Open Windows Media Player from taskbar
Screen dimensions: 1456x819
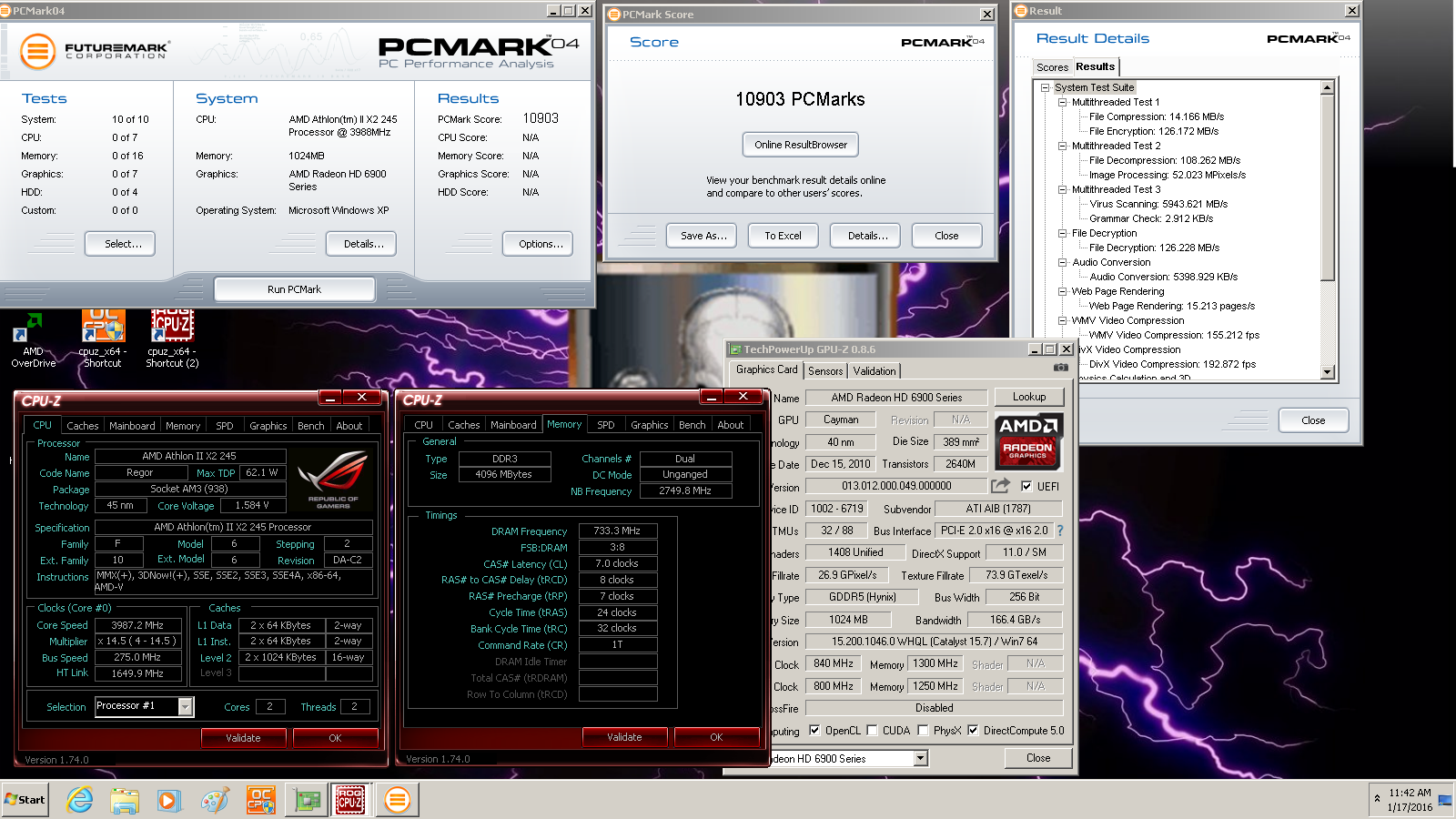point(169,800)
